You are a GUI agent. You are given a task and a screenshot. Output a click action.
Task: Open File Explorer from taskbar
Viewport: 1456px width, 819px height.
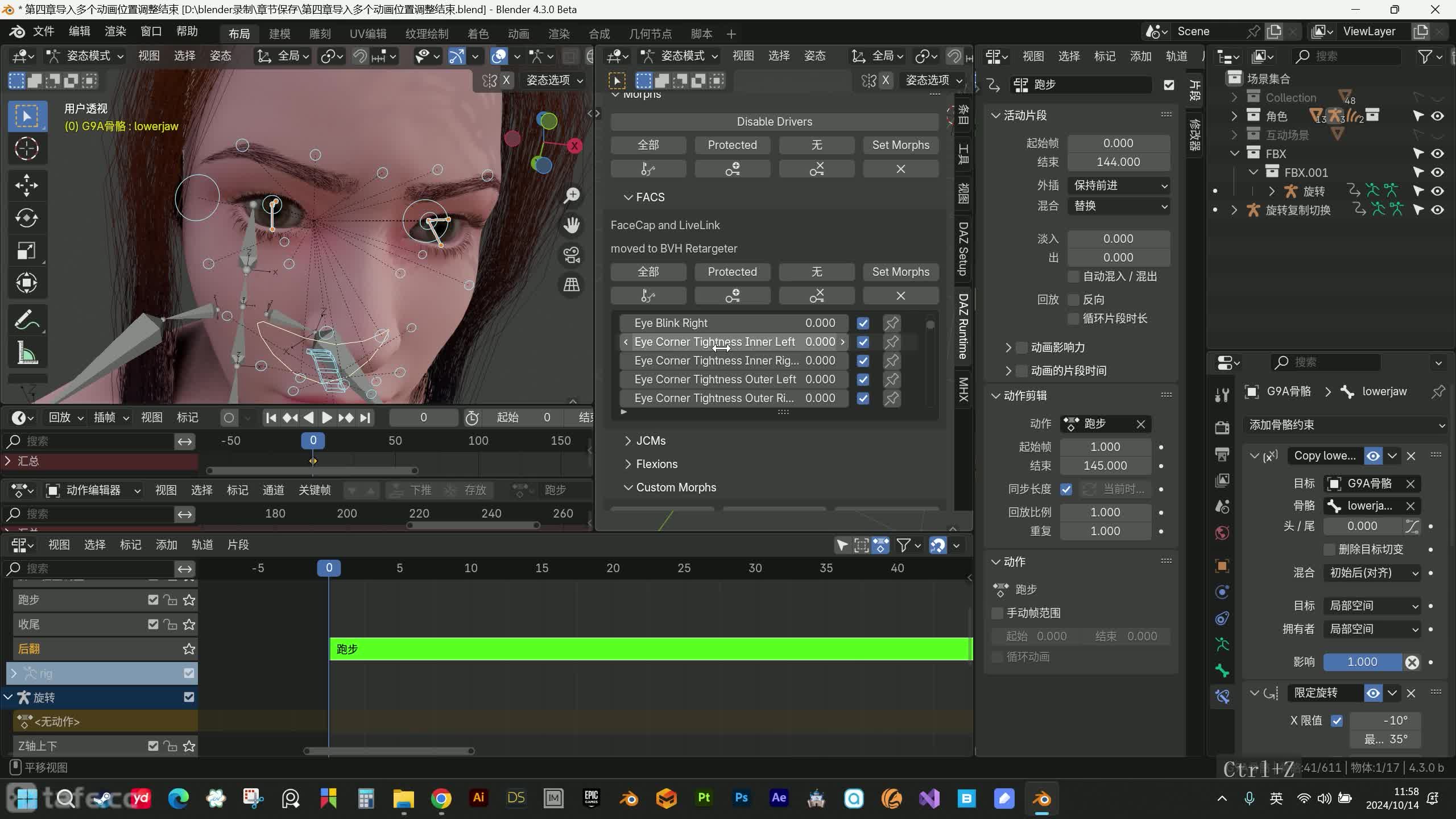pyautogui.click(x=403, y=799)
